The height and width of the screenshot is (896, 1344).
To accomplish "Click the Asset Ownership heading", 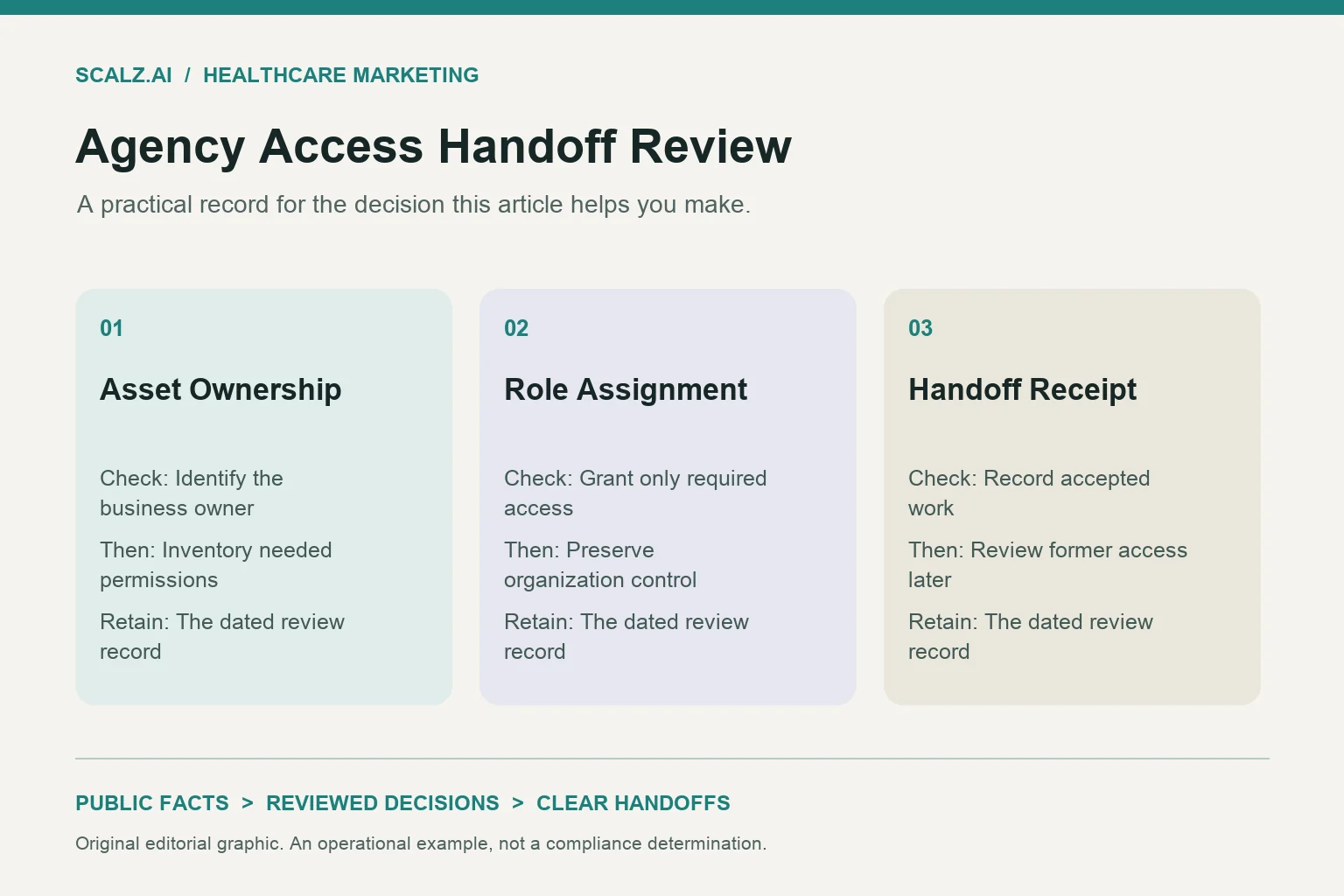I will pos(220,389).
